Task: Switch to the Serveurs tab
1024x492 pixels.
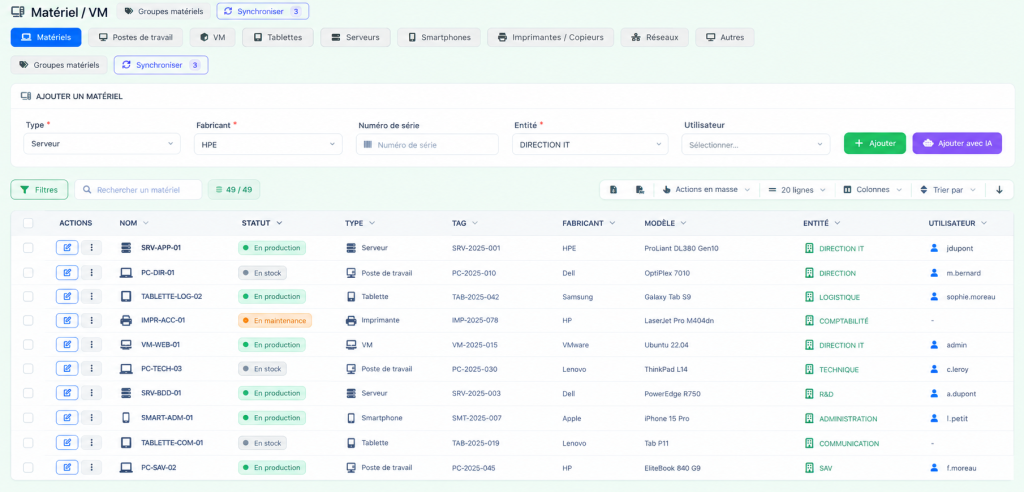Action: [355, 37]
